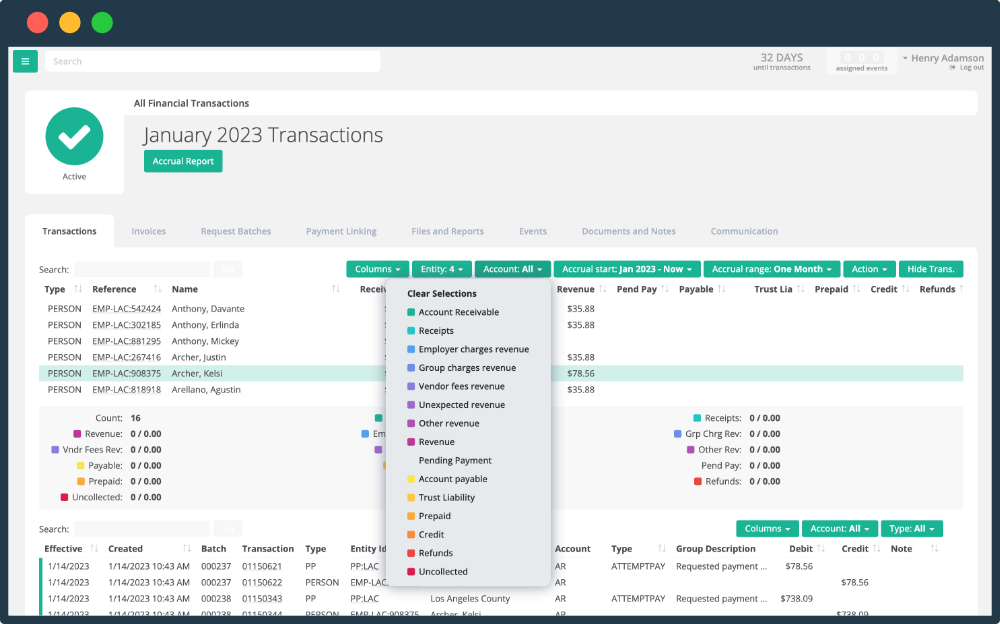Image resolution: width=1000 pixels, height=624 pixels.
Task: Sort by the Effective column arrows
Action: pos(94,549)
